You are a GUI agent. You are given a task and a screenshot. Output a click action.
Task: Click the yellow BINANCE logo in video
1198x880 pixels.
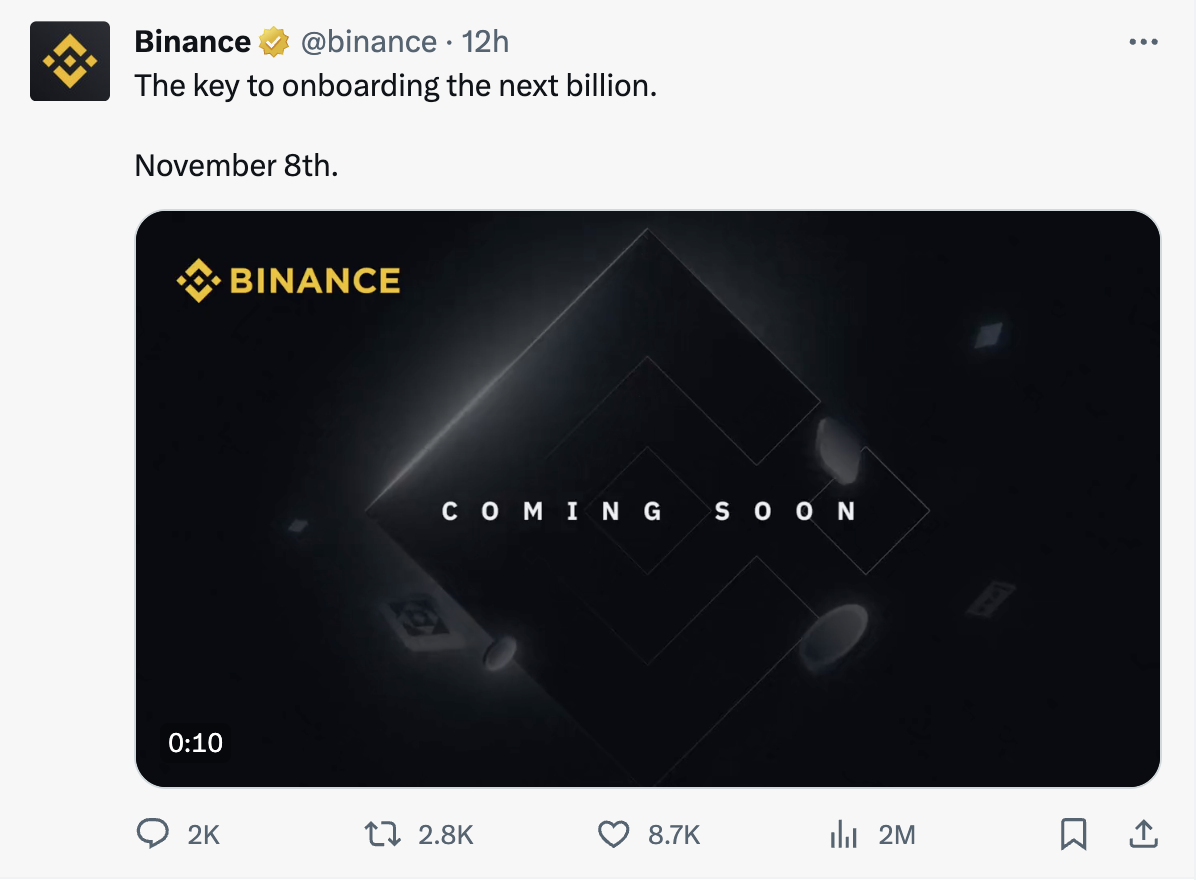click(x=289, y=280)
